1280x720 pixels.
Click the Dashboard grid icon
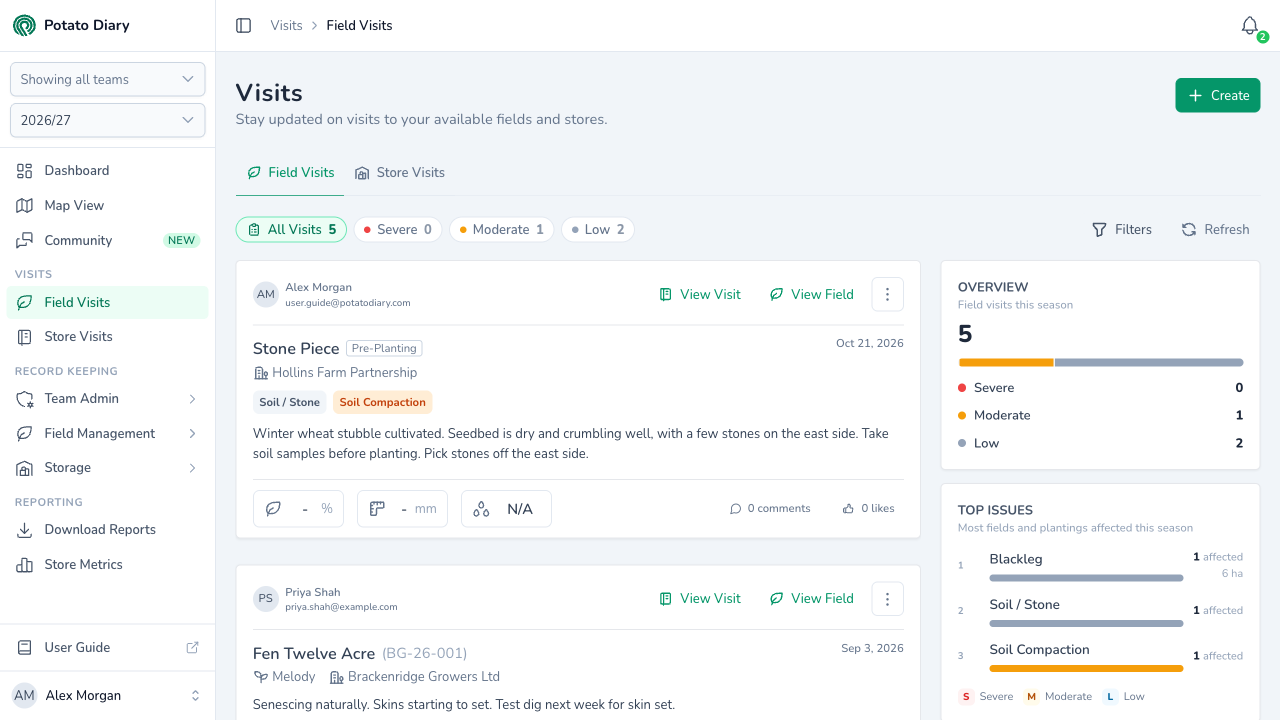point(25,171)
